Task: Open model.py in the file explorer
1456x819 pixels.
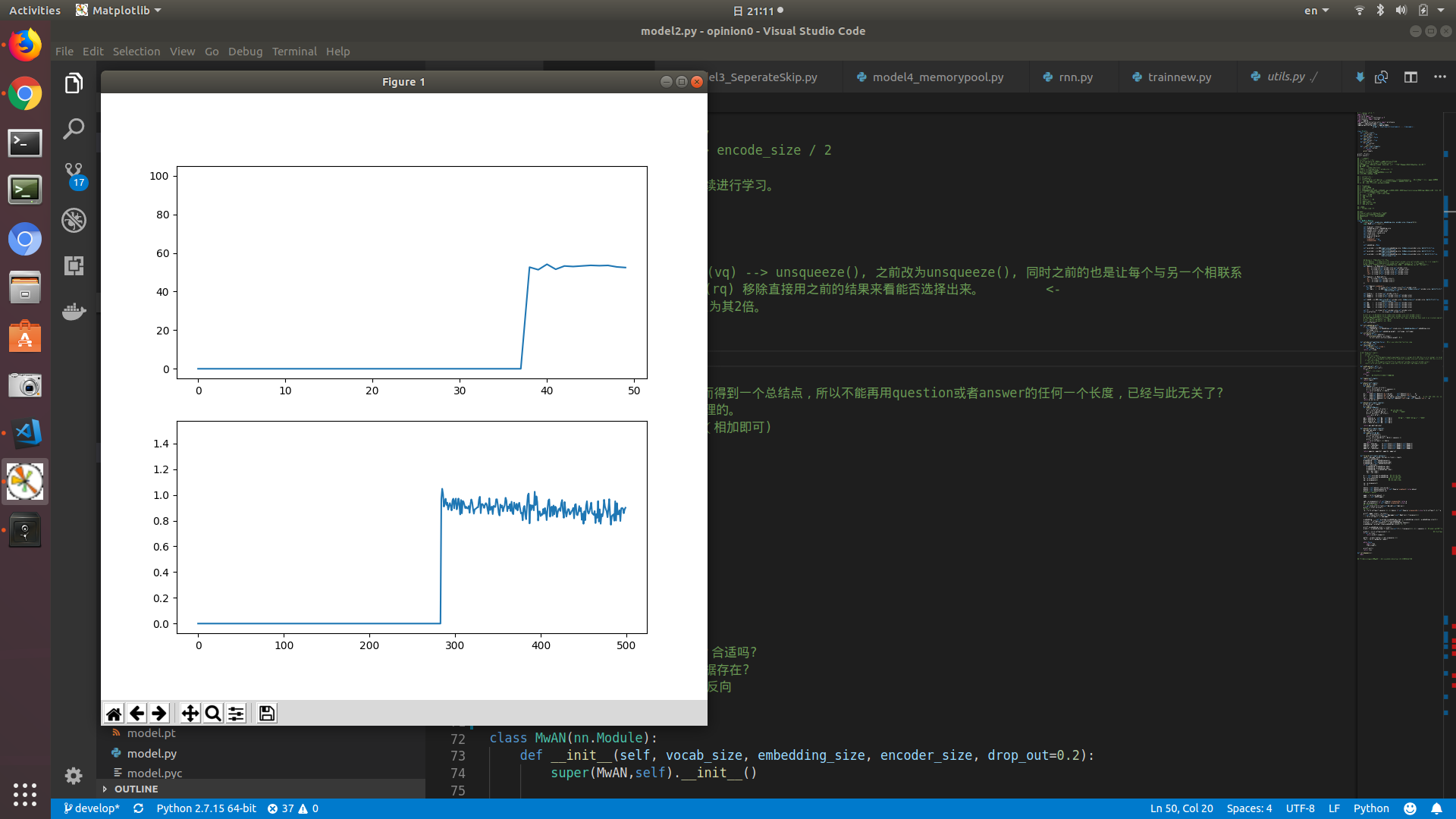Action: (x=152, y=753)
